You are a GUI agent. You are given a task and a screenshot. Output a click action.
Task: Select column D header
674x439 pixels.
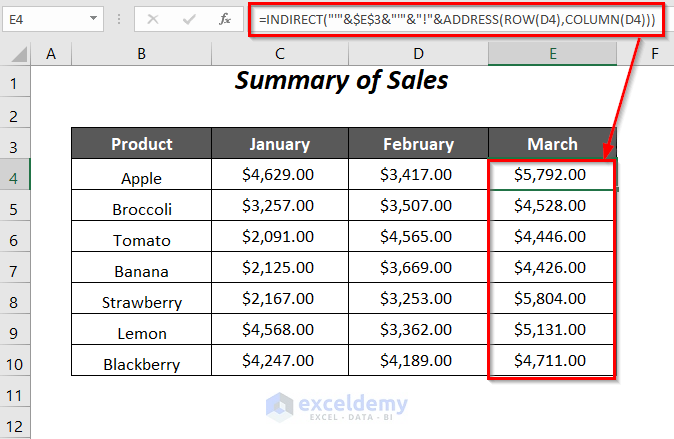418,54
